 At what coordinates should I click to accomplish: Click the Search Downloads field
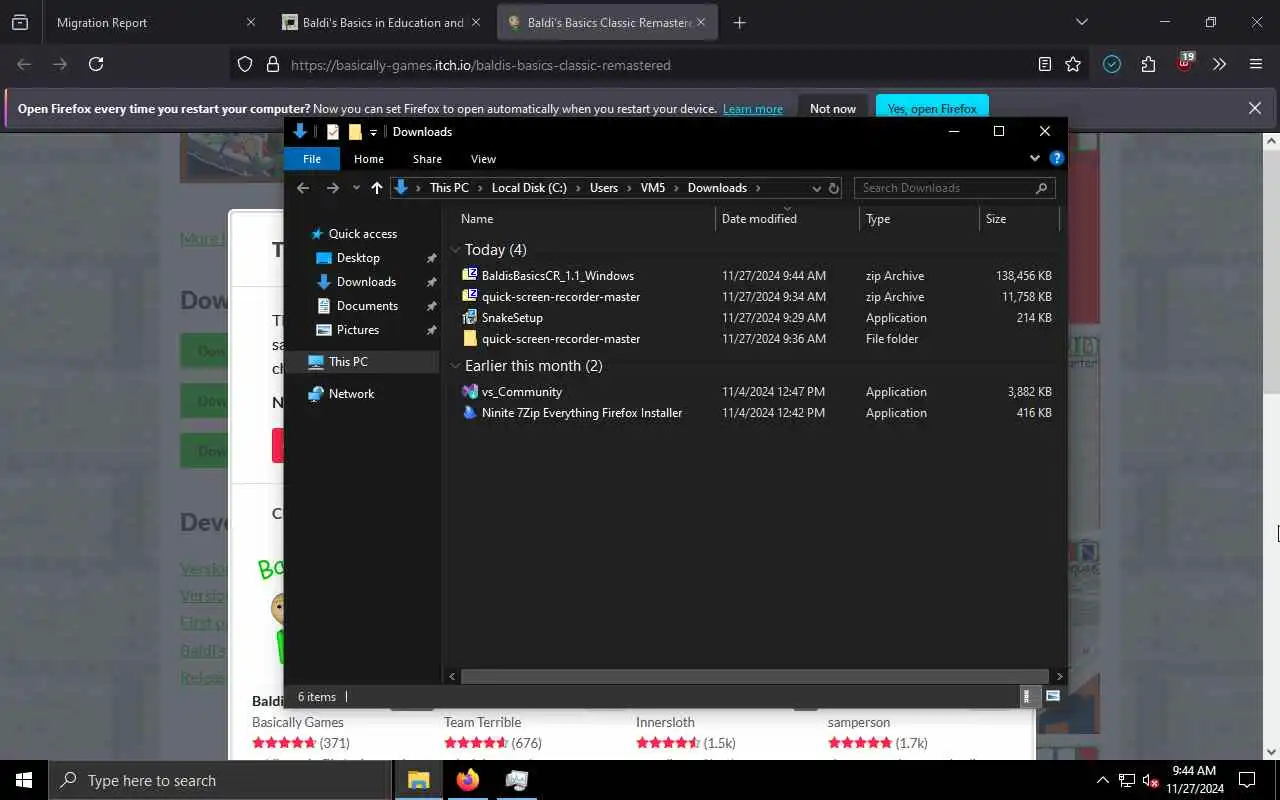pos(954,188)
